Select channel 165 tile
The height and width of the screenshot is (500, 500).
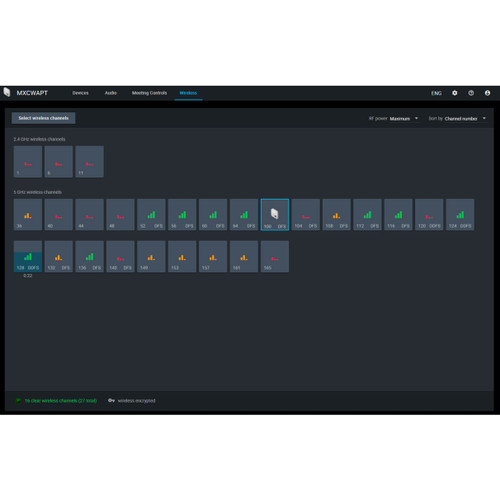tap(275, 256)
